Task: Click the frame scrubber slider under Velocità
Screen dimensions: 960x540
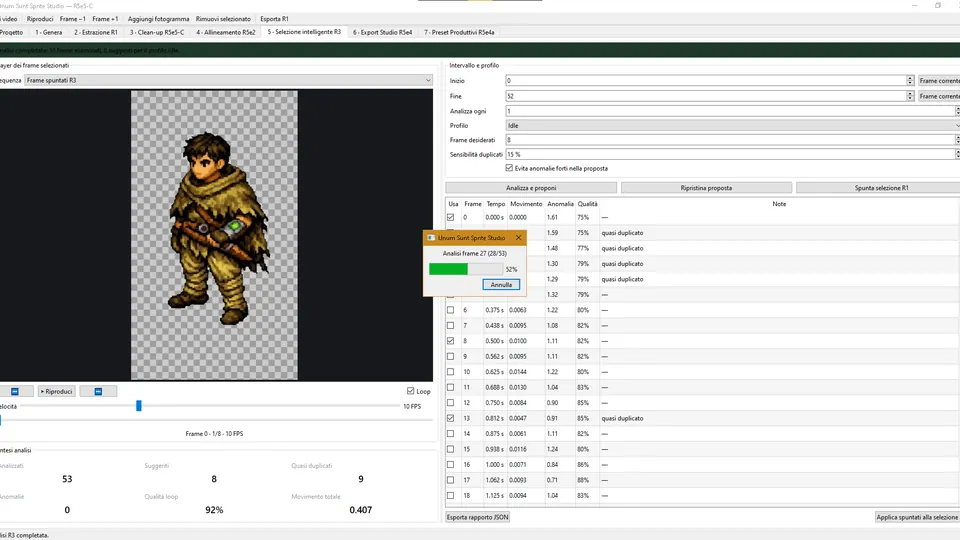Action: pyautogui.click(x=216, y=420)
